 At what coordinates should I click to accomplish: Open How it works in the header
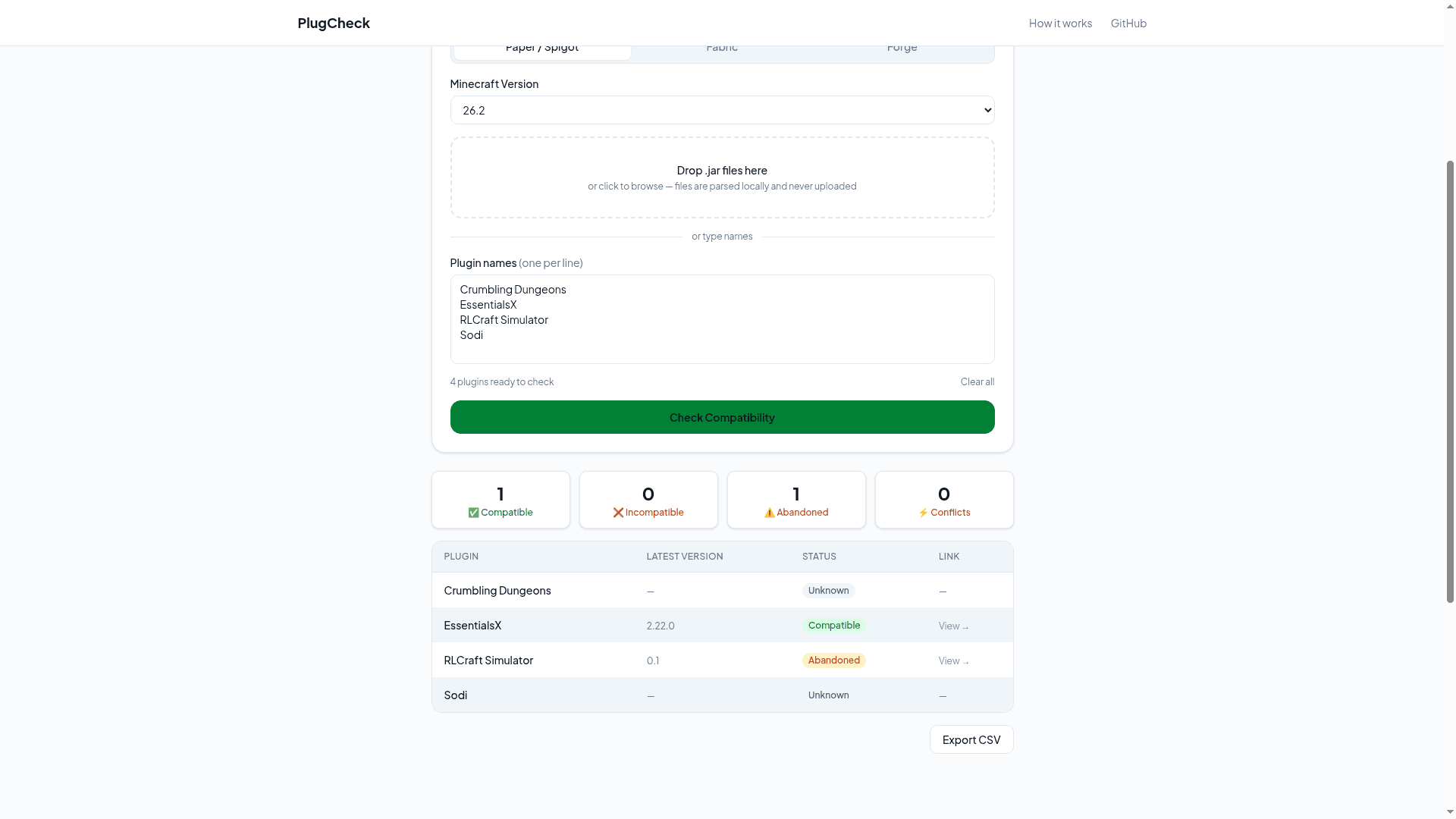tap(1060, 23)
